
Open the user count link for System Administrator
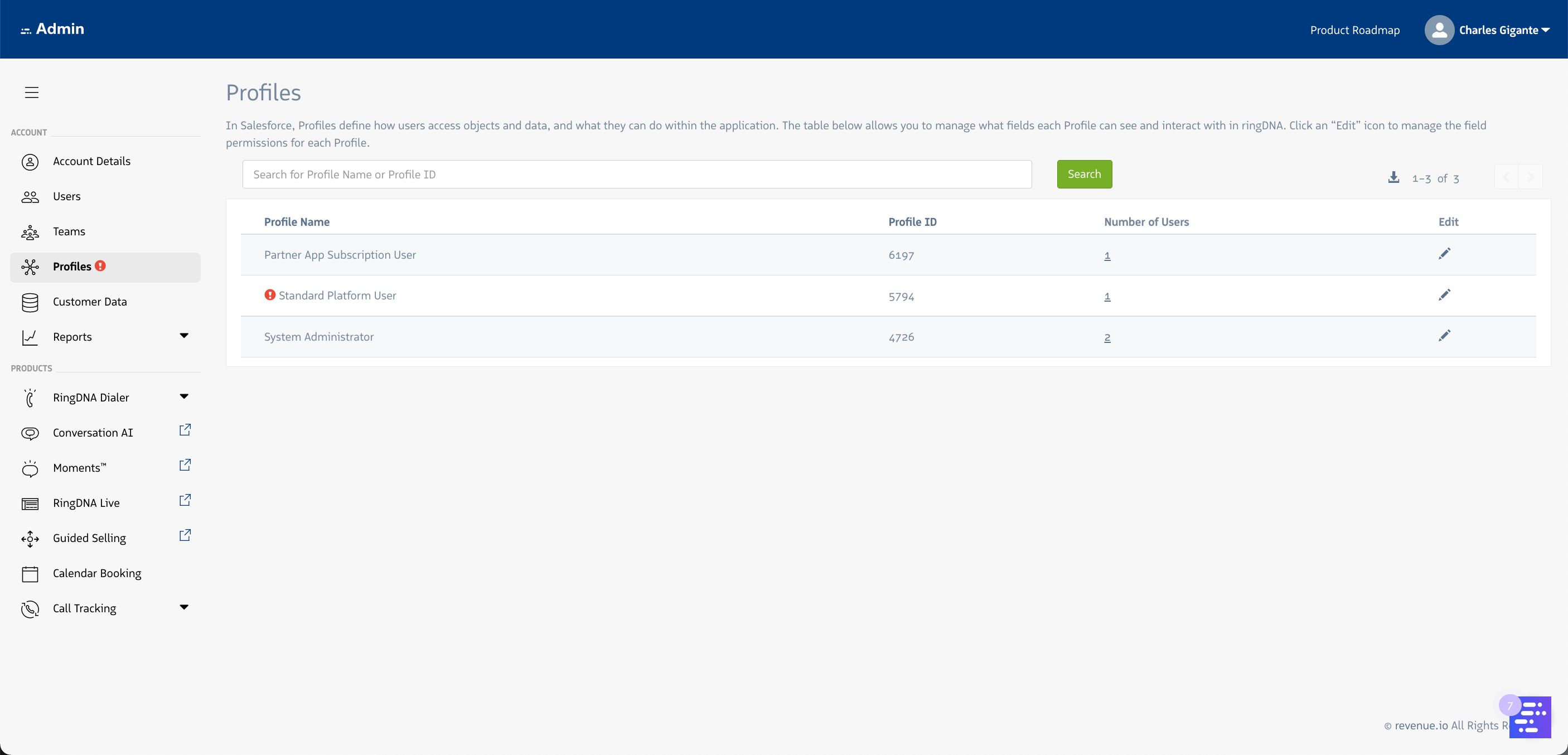1107,338
